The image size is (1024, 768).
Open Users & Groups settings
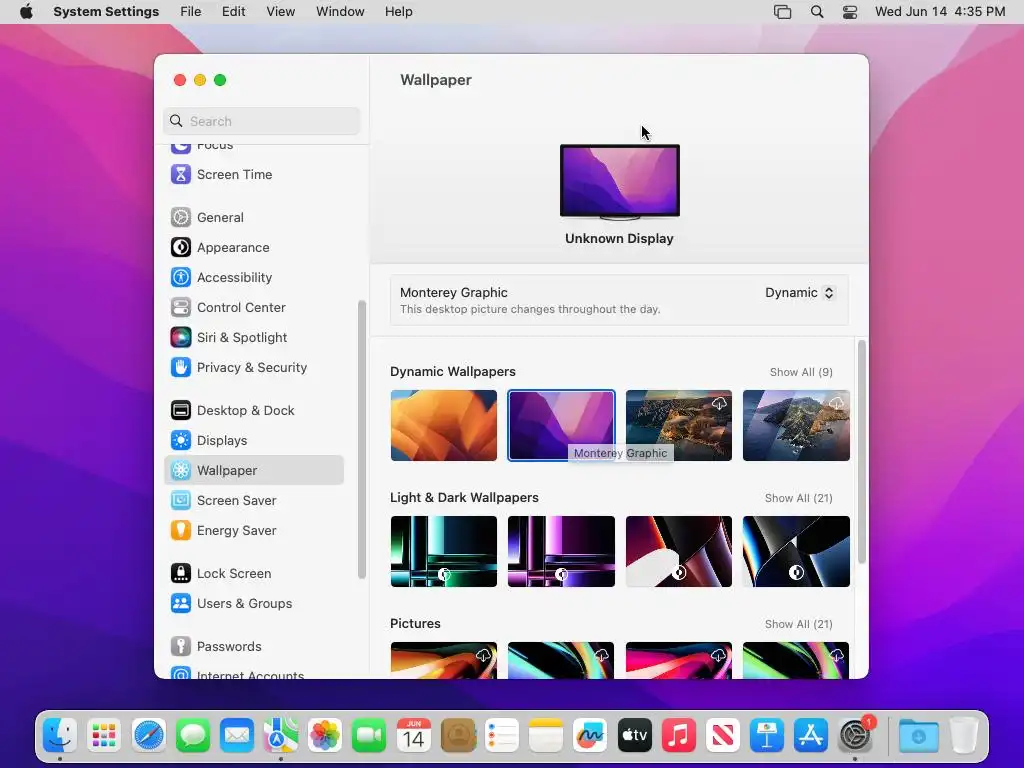pyautogui.click(x=253, y=604)
